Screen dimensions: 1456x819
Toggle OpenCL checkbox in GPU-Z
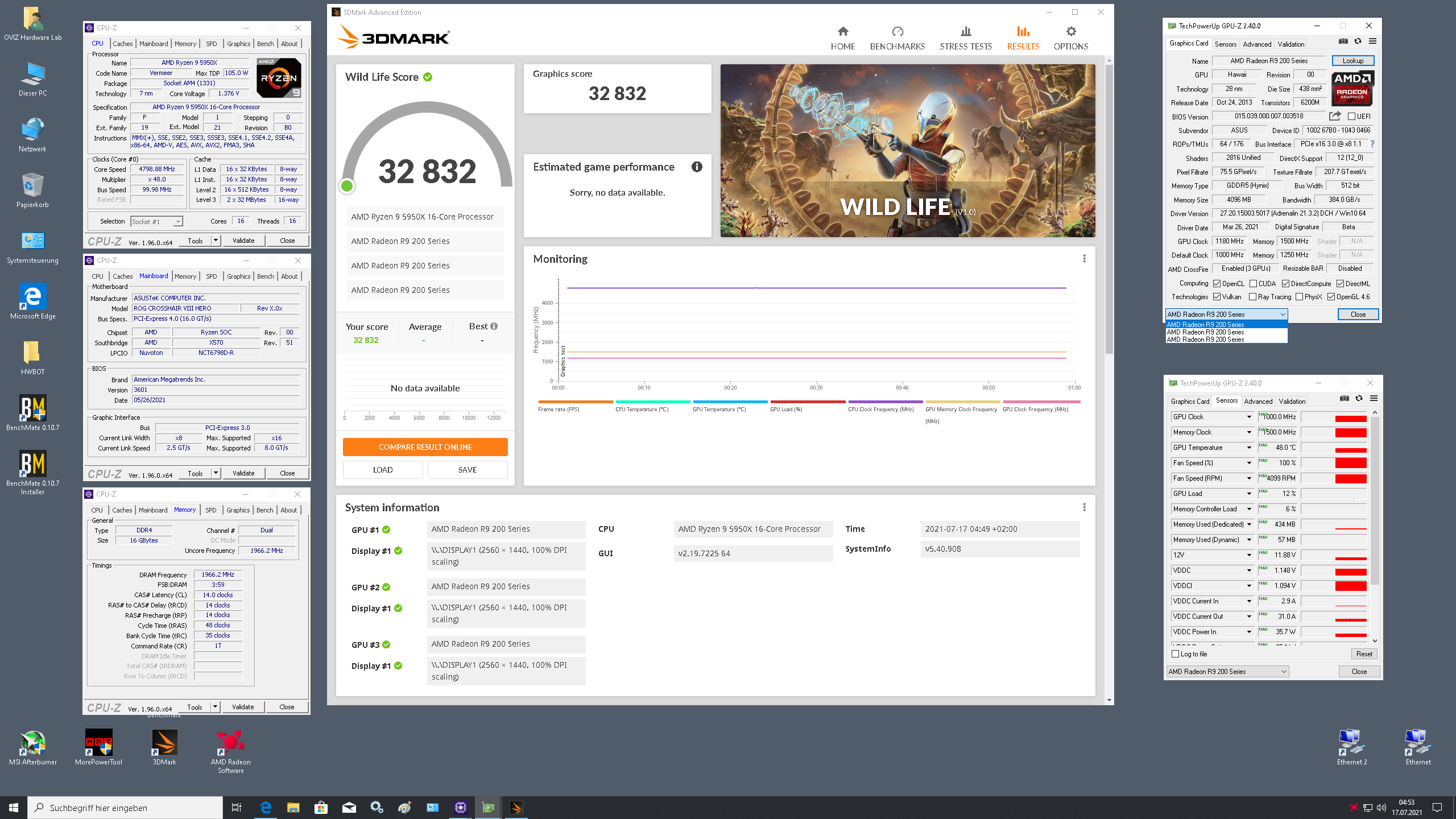1217,283
